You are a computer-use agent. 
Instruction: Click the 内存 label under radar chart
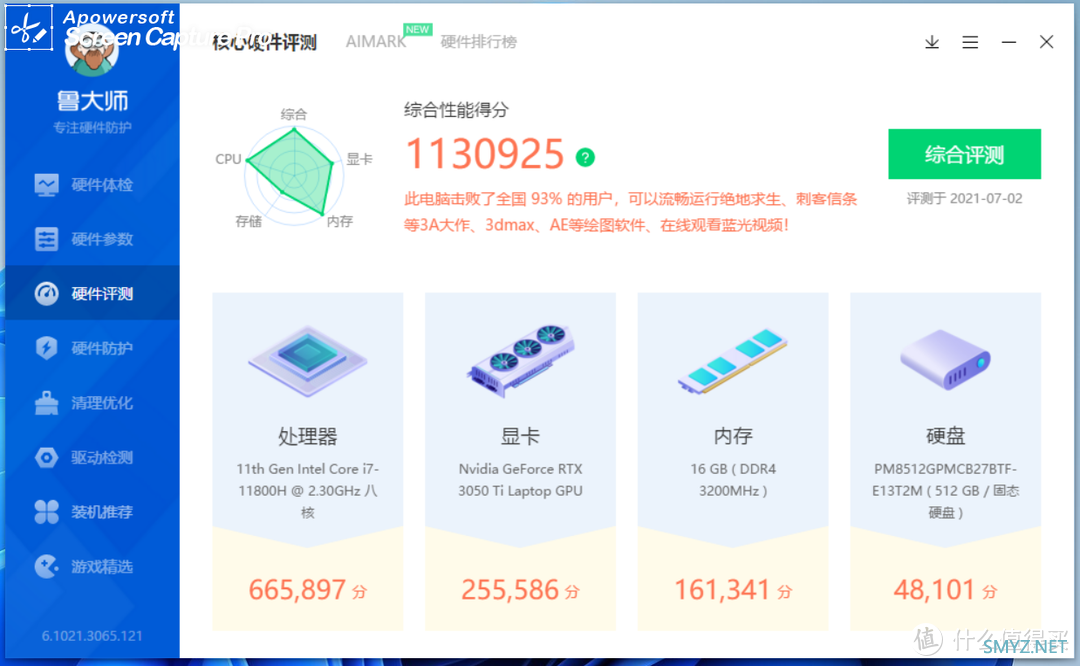coord(340,221)
